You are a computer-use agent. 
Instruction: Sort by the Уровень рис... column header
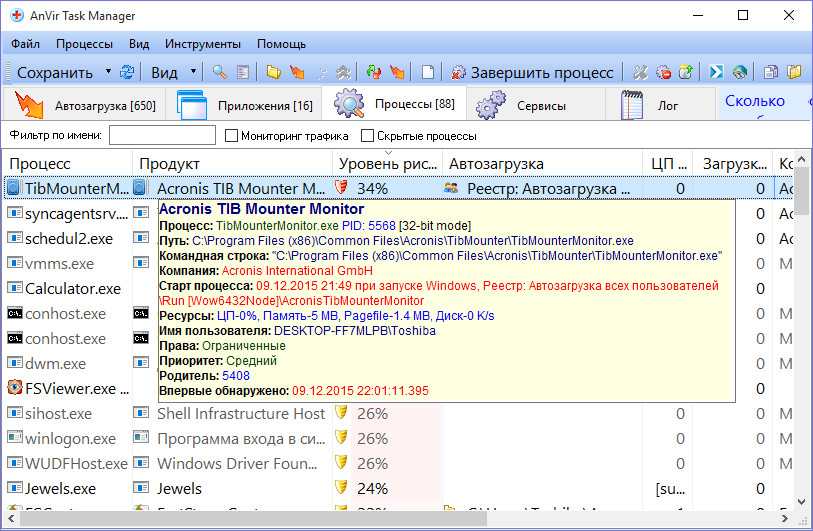coord(387,164)
